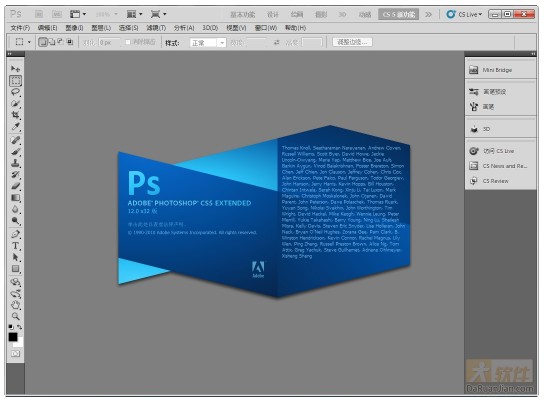The width and height of the screenshot is (544, 401).
Task: Select the History Brush tool
Action: (x=15, y=174)
